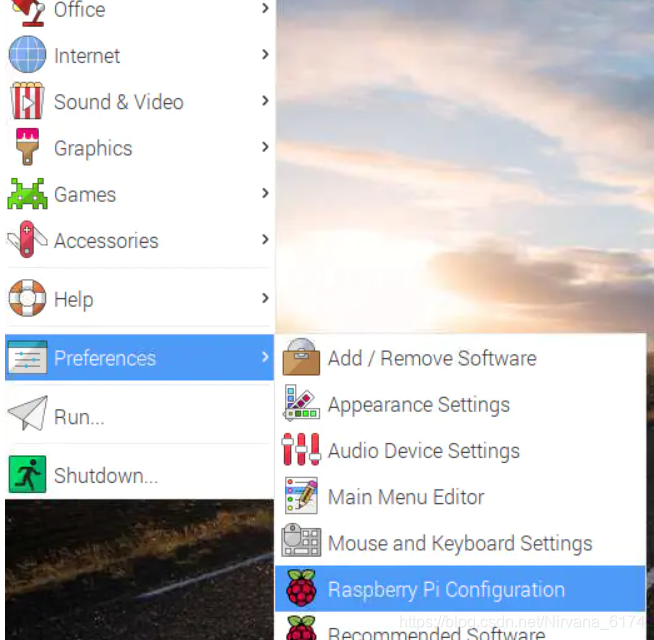
Task: Click the Audio Device Settings sliders icon
Action: (x=301, y=449)
